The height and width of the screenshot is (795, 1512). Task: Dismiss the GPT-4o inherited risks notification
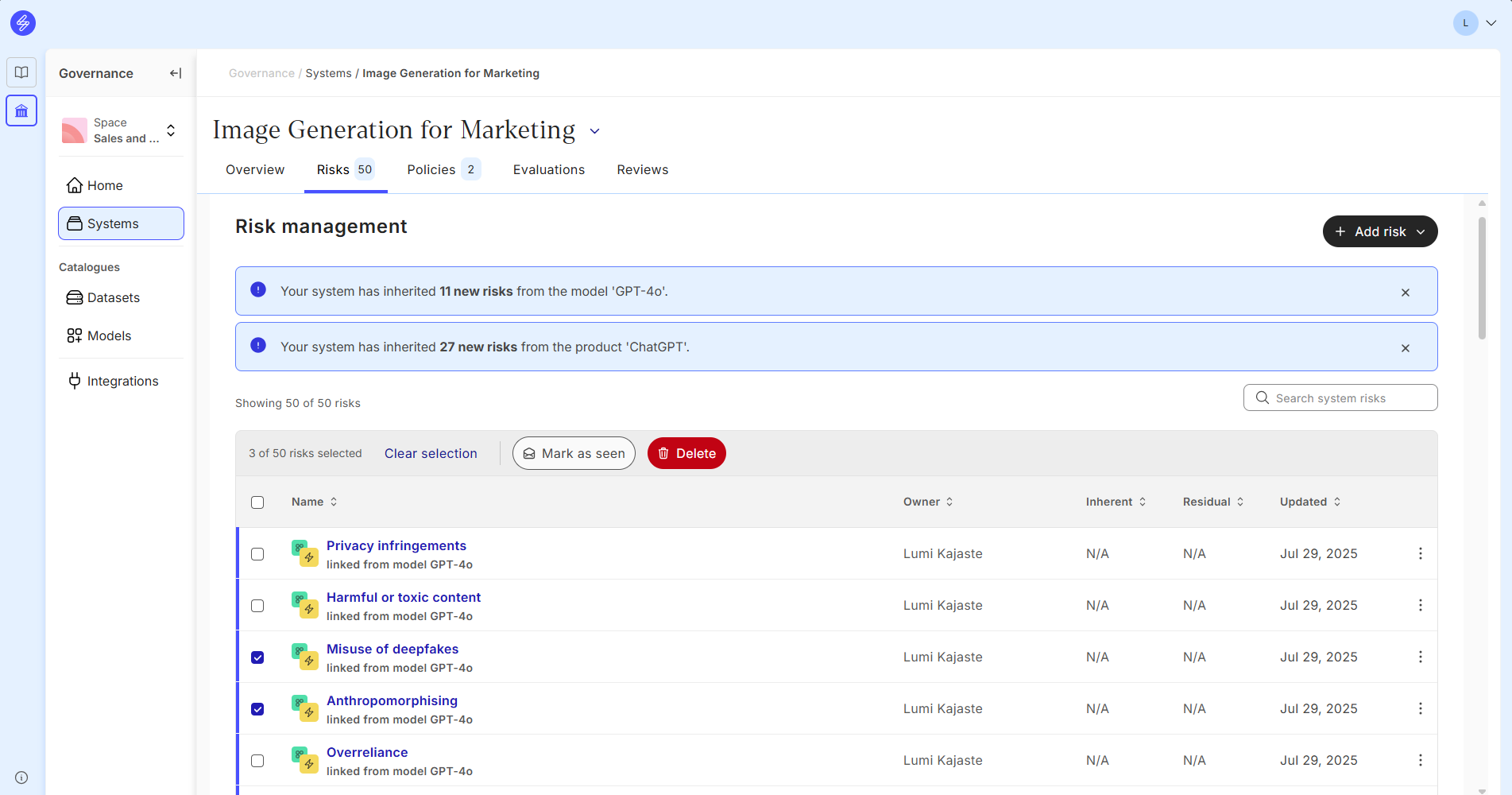(x=1405, y=293)
